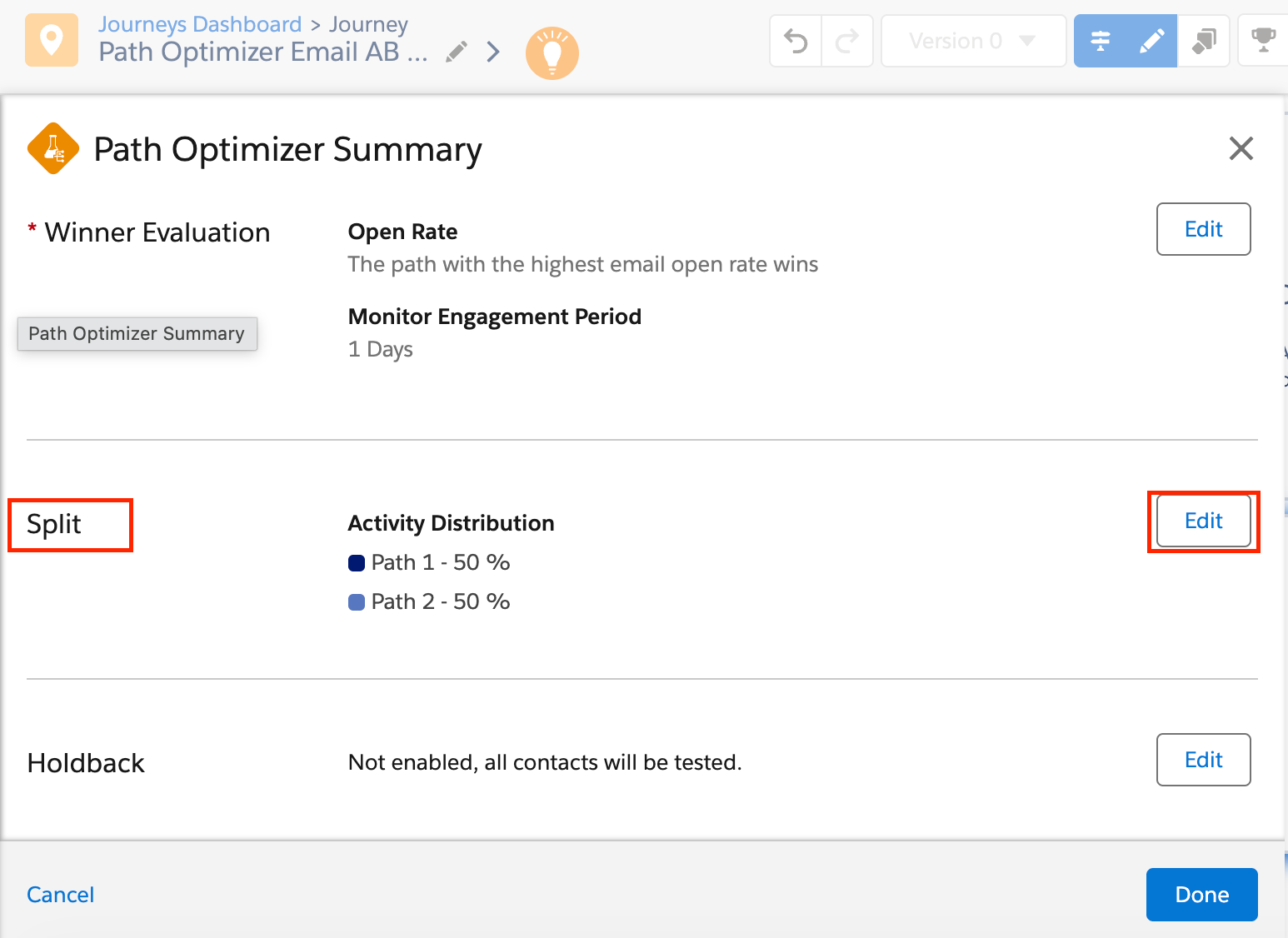Click the Journey Builder location pin icon
The height and width of the screenshot is (938, 1288).
click(52, 40)
